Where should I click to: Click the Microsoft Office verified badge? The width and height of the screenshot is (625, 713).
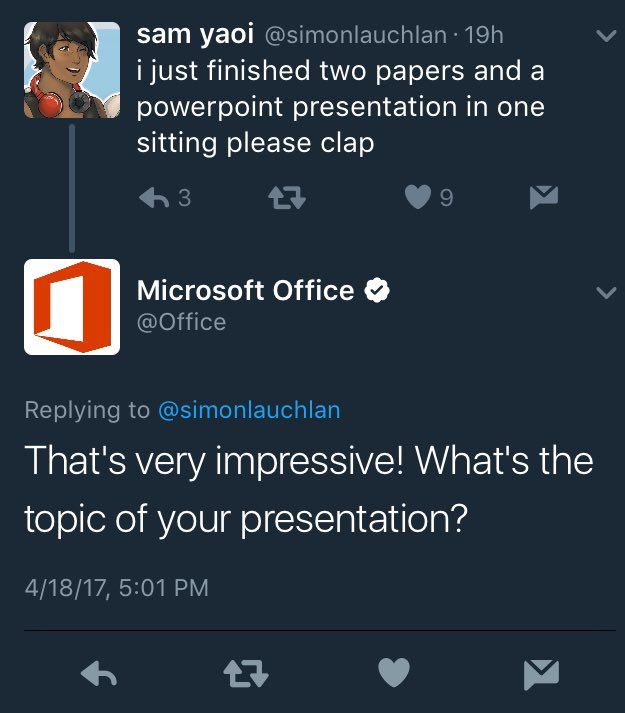coord(377,290)
